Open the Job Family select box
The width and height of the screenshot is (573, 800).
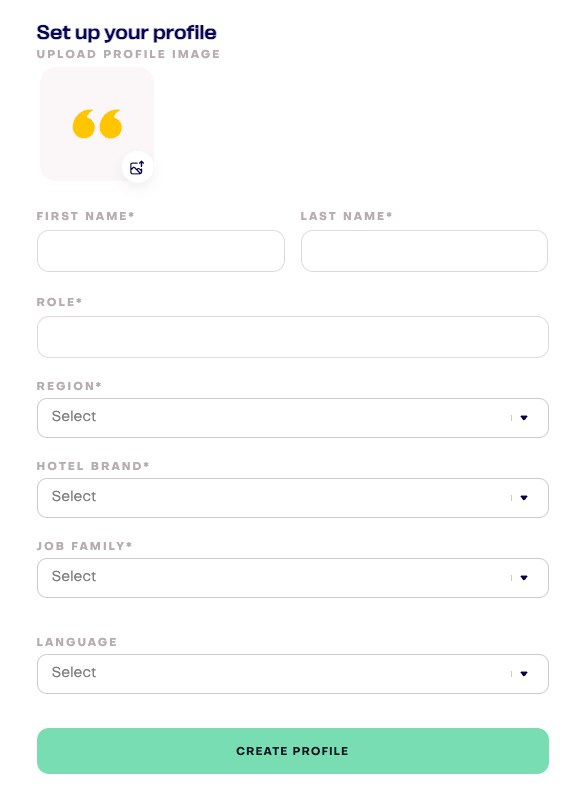pyautogui.click(x=293, y=578)
